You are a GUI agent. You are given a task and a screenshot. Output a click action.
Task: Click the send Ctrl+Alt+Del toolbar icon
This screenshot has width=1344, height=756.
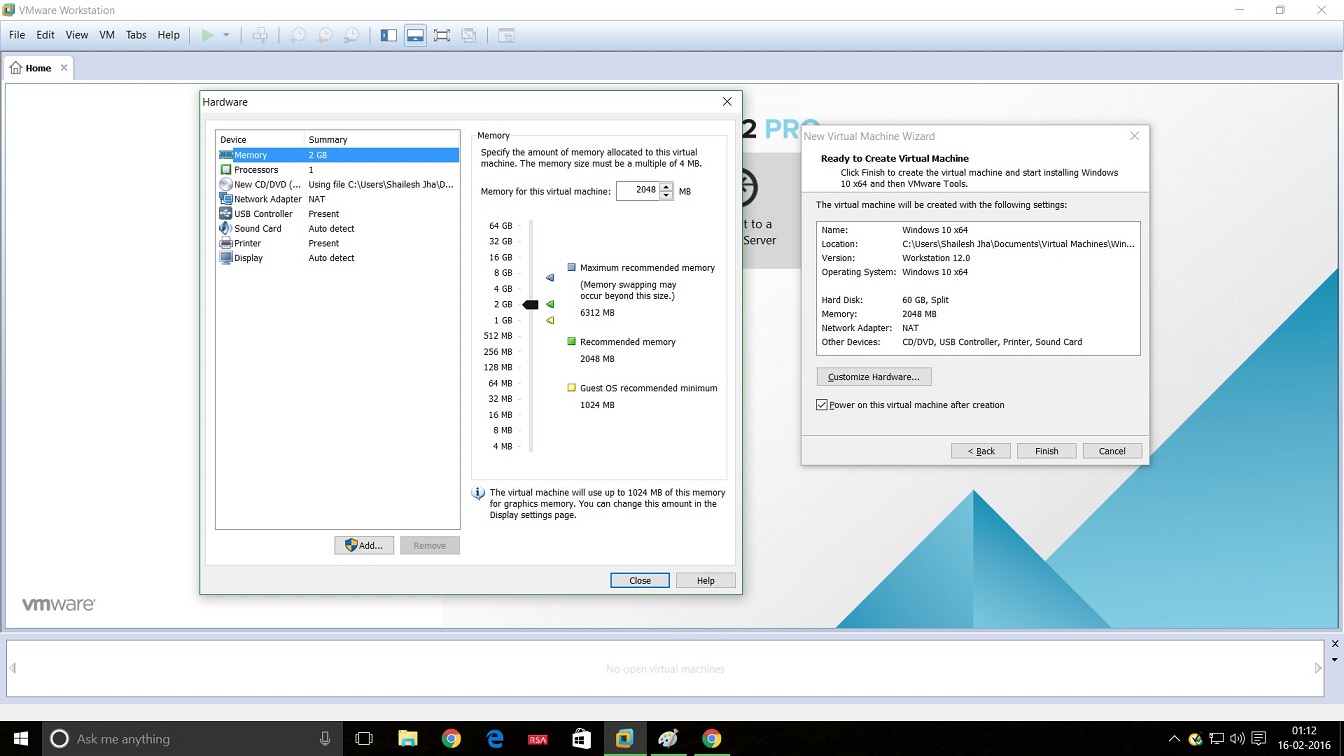260,35
